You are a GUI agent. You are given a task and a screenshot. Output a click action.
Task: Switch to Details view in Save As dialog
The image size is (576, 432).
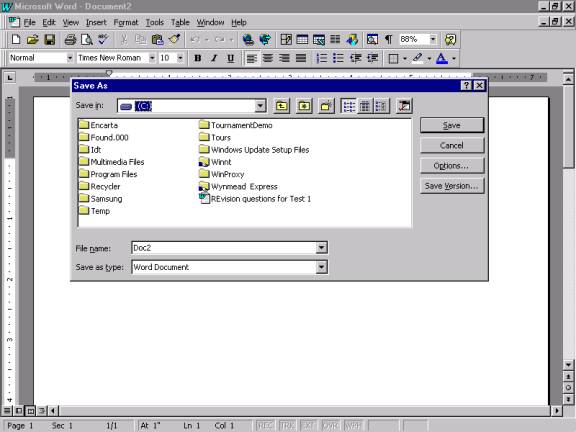click(365, 106)
